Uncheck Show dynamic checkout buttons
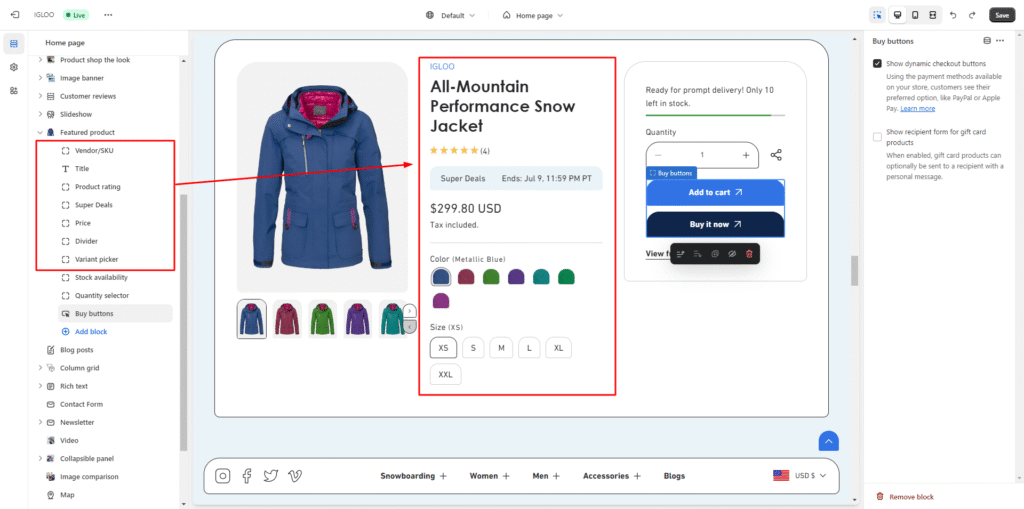The image size is (1024, 509). click(877, 63)
